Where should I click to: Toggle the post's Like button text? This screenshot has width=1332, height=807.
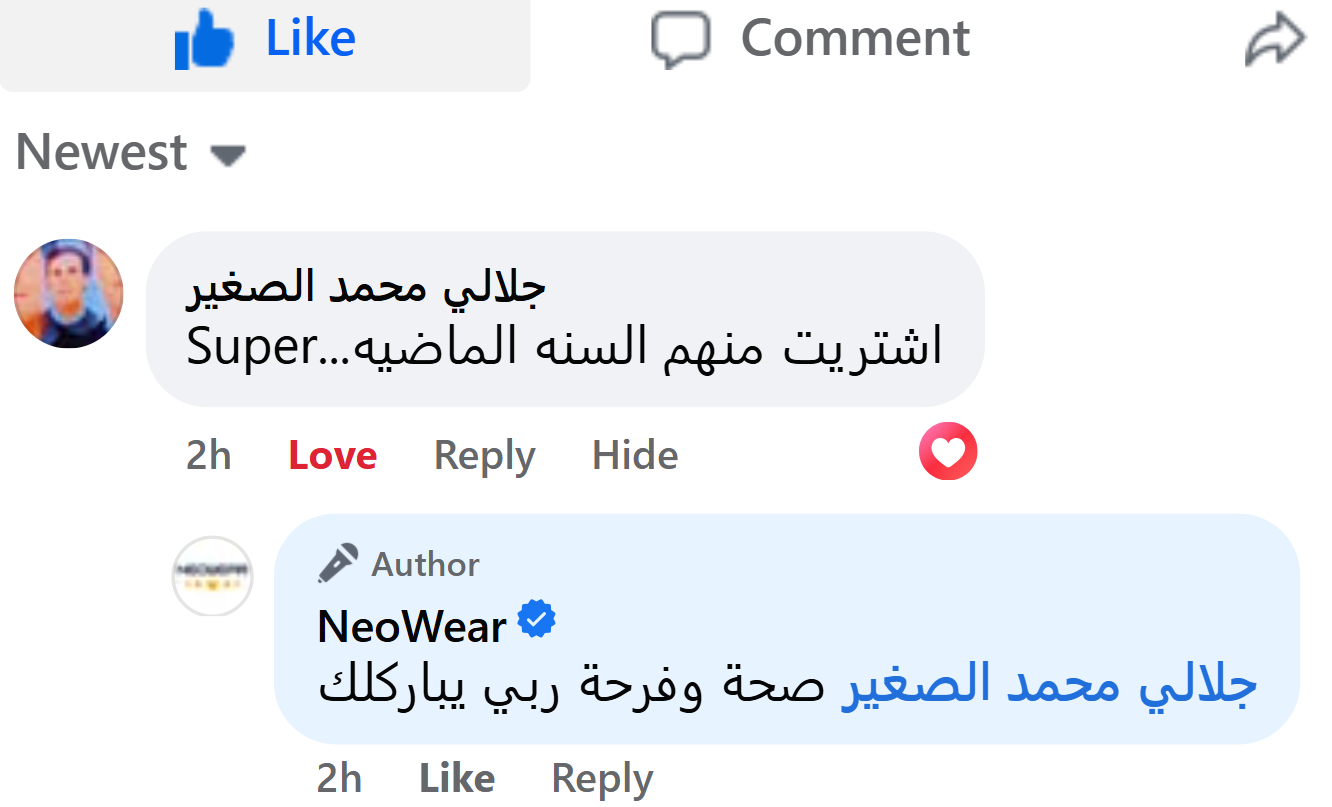310,38
